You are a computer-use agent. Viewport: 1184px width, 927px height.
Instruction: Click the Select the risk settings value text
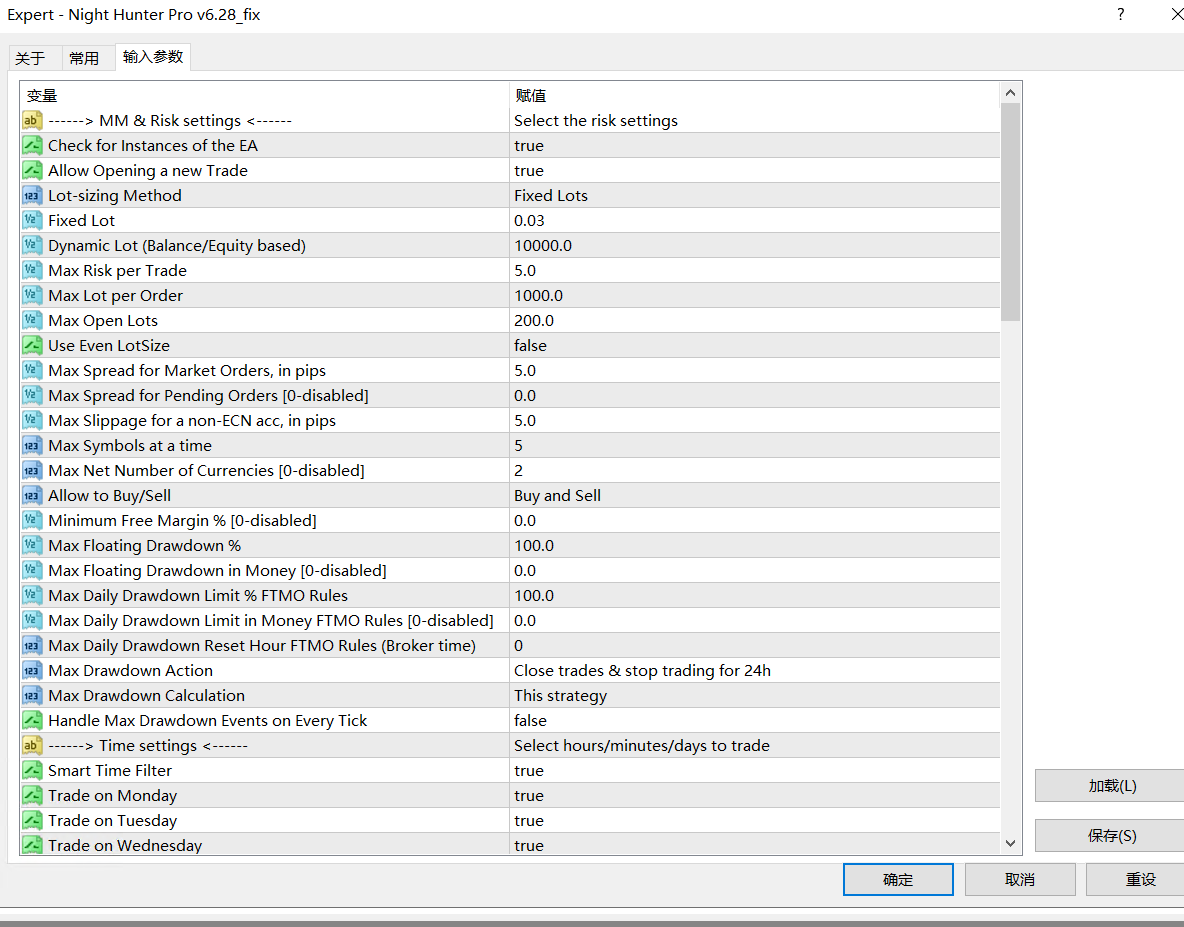pyautogui.click(x=596, y=120)
